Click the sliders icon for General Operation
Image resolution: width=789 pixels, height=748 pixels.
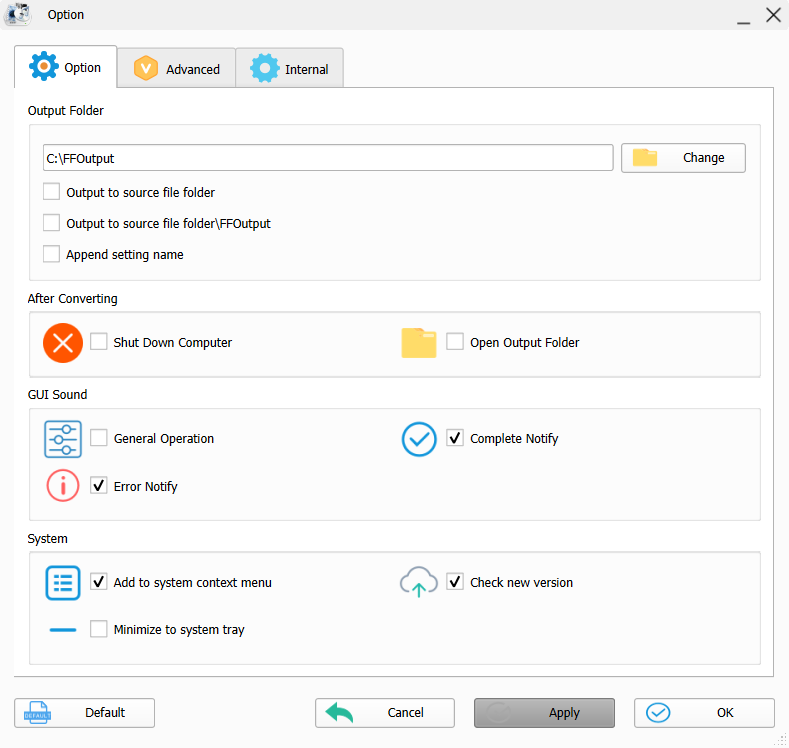point(63,439)
